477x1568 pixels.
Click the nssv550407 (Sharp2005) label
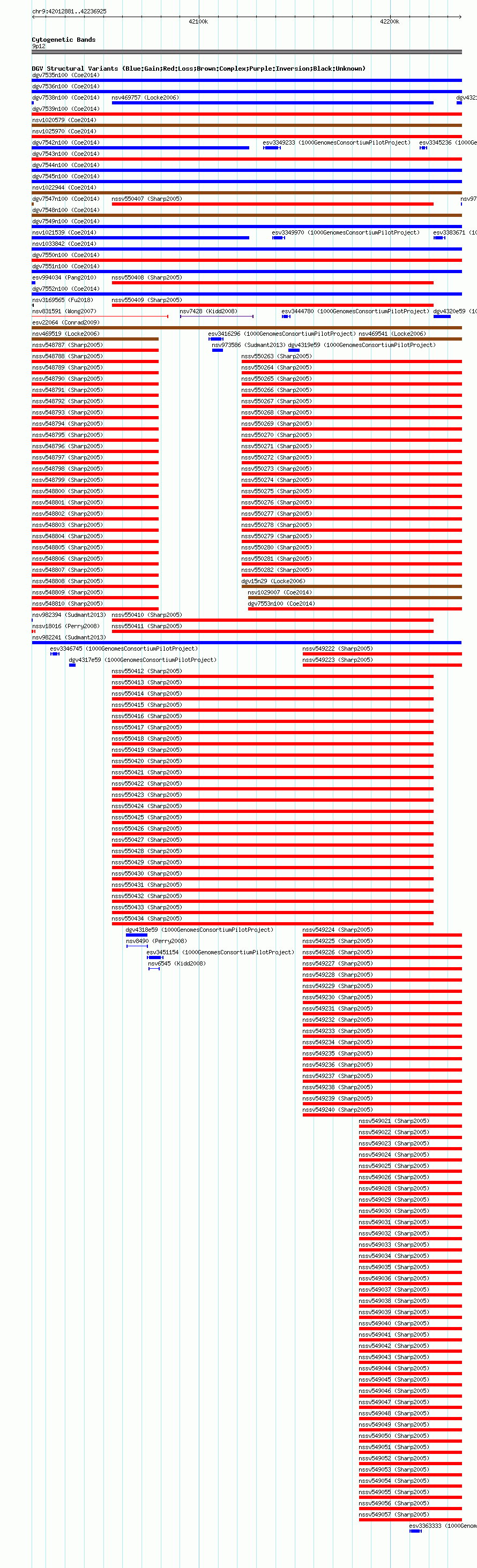147,199
